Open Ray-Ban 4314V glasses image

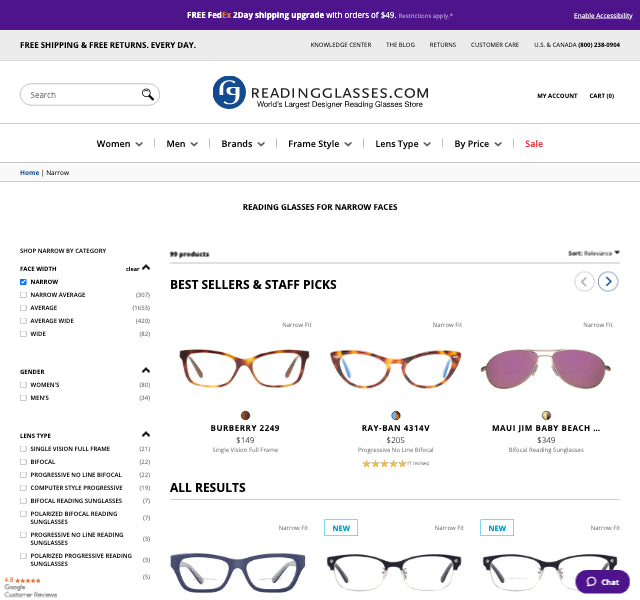pos(396,368)
